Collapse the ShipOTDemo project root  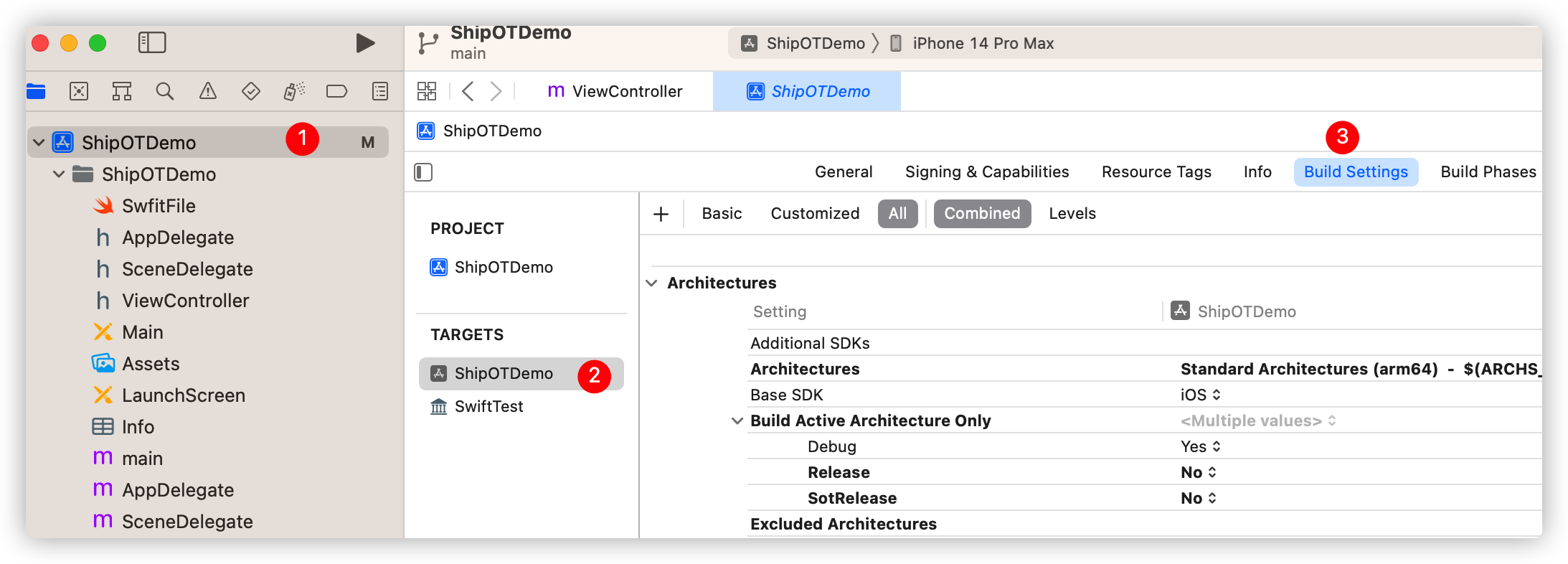(39, 143)
